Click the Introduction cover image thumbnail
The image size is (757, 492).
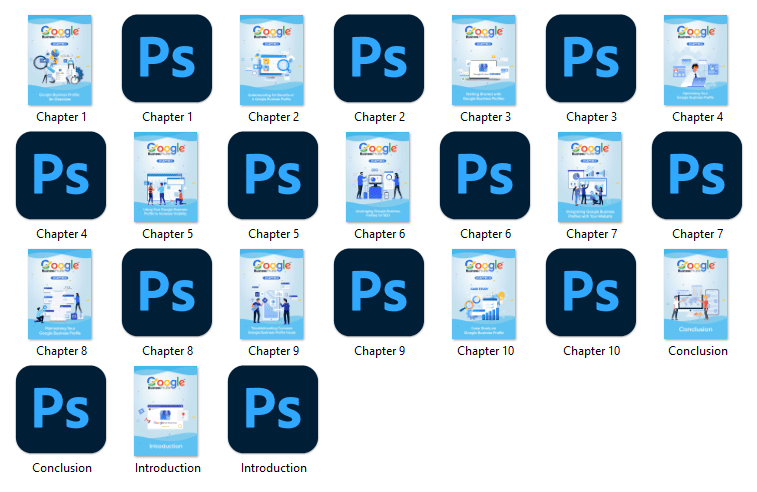pyautogui.click(x=166, y=411)
